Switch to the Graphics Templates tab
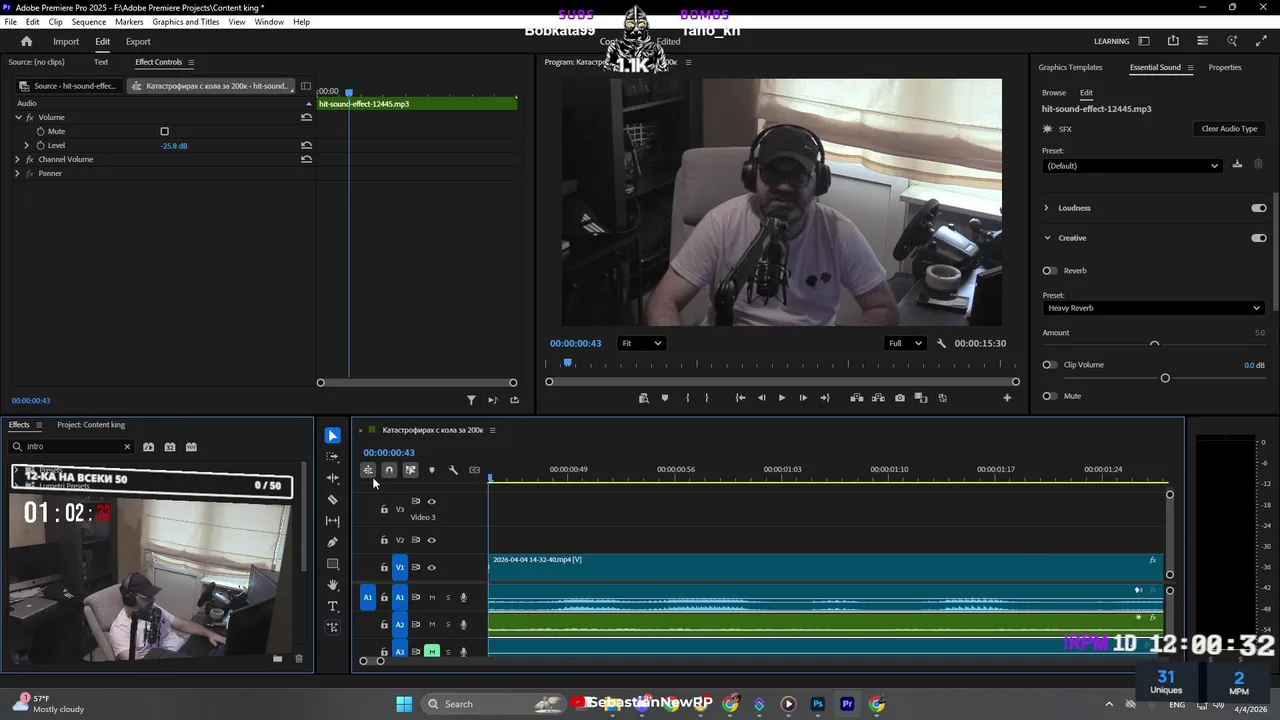The image size is (1280, 720). 1070,67
